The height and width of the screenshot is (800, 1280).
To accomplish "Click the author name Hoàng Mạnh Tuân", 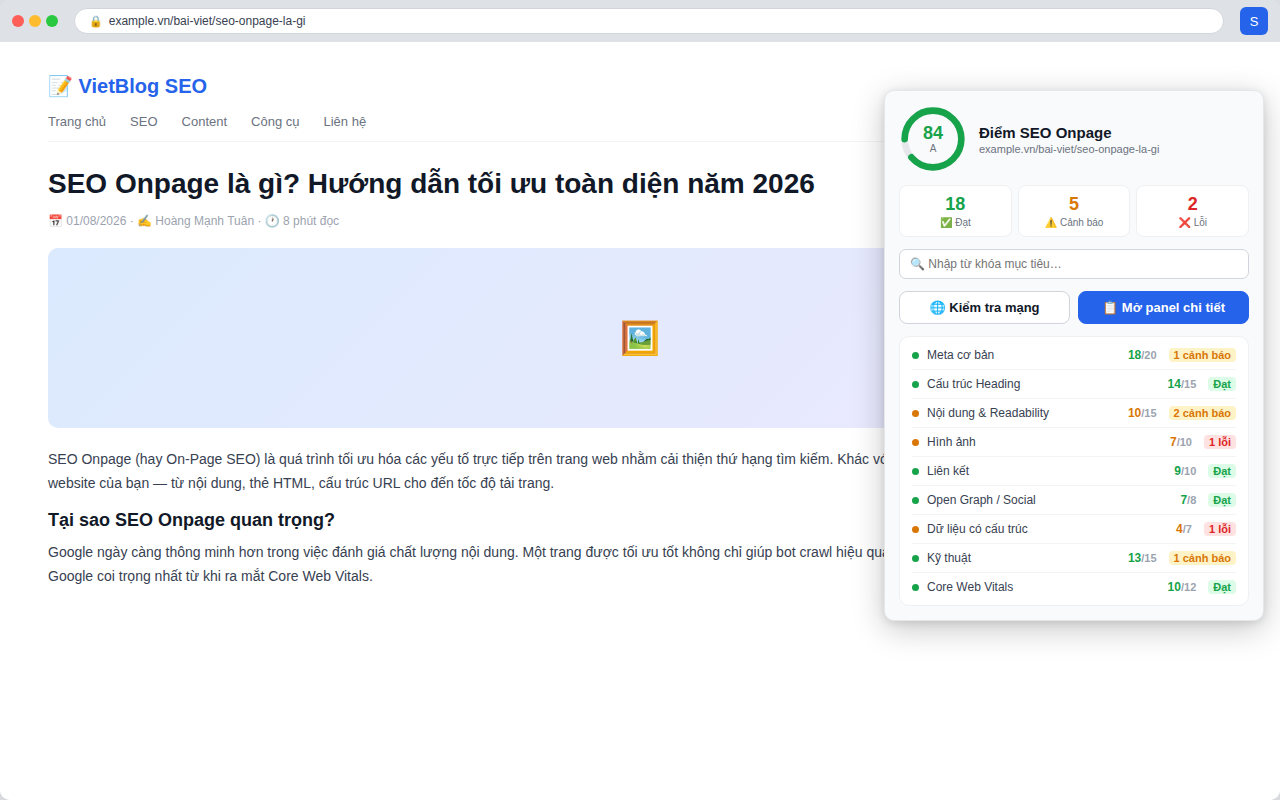I will pyautogui.click(x=204, y=221).
